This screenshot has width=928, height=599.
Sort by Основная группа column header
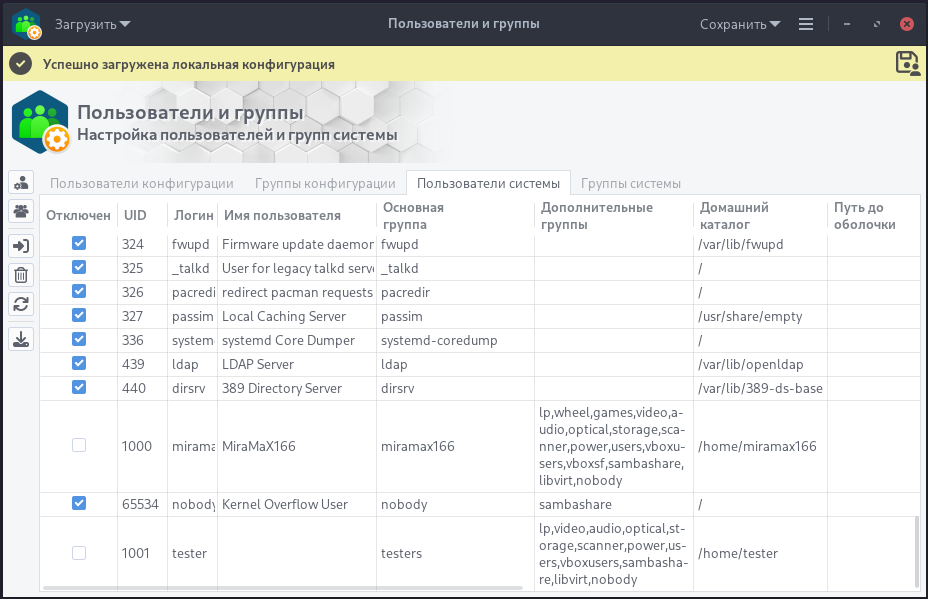tap(455, 215)
